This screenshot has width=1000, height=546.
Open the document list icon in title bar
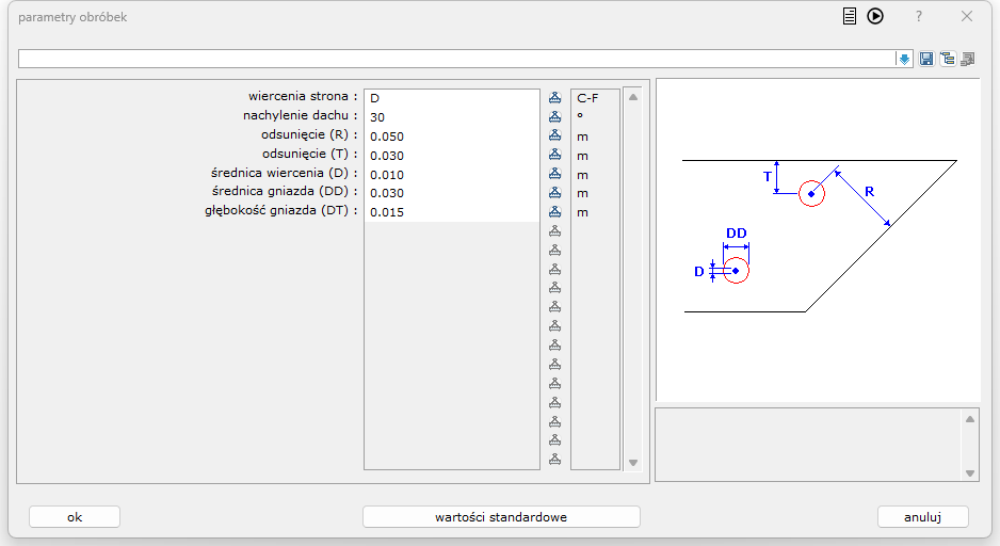(x=849, y=16)
